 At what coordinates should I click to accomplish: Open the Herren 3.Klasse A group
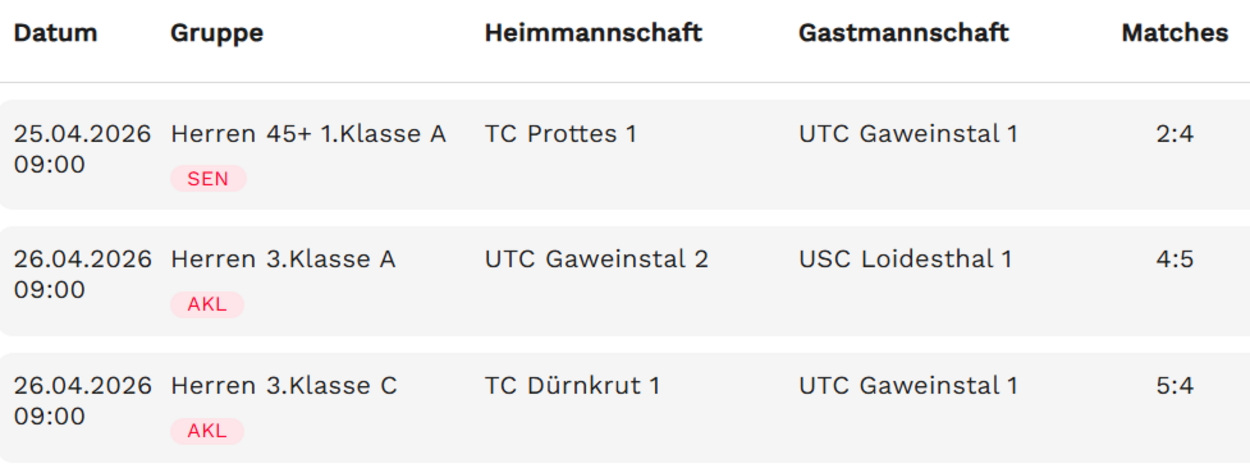[283, 260]
